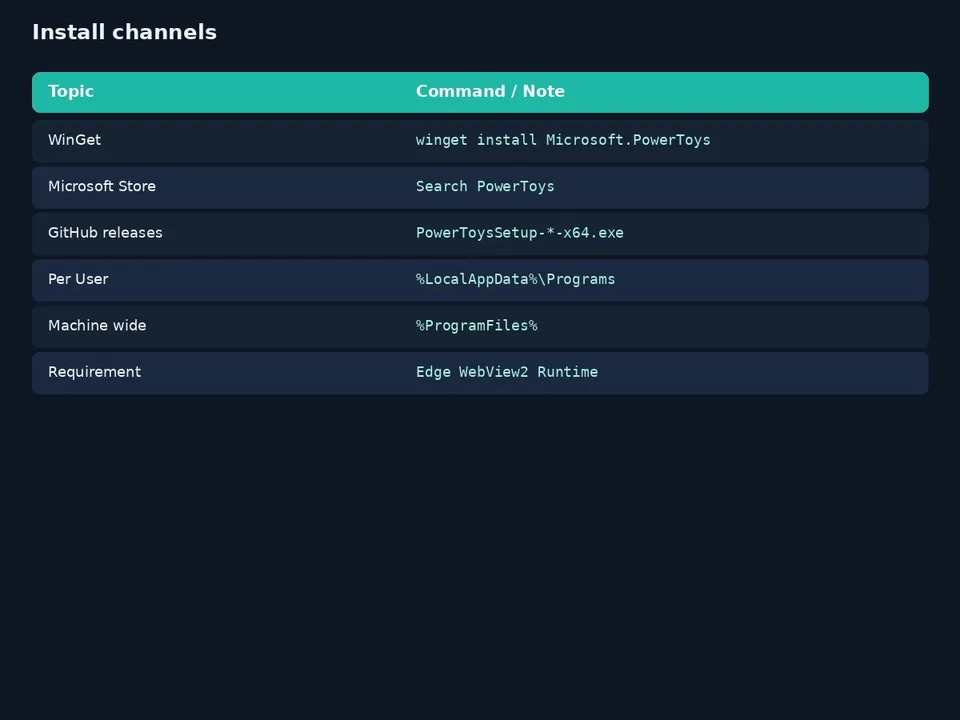This screenshot has height=720, width=960.
Task: Click the Search PowerToys note
Action: coord(485,187)
